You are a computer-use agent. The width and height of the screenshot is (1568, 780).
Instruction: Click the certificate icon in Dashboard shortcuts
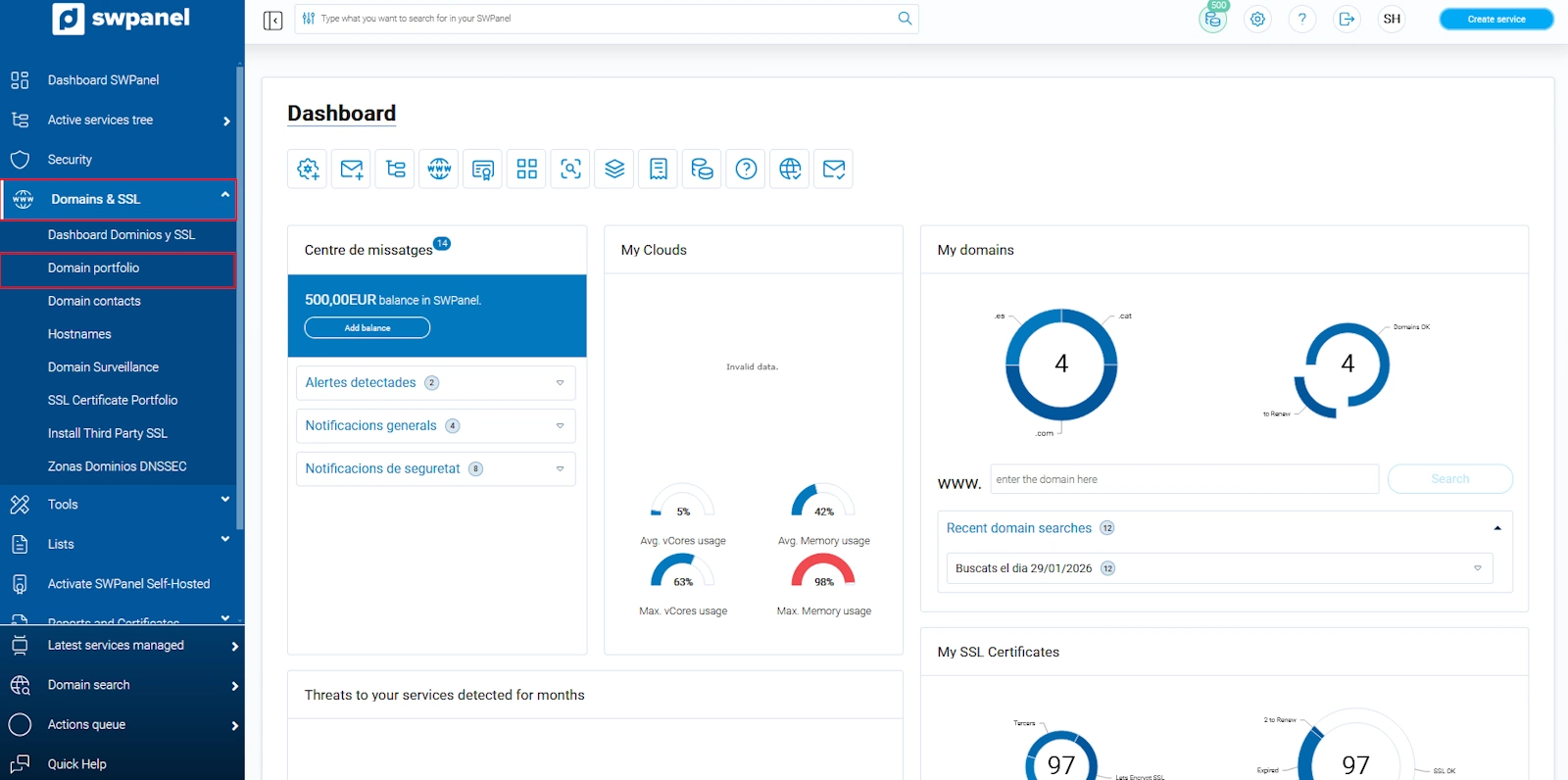click(483, 170)
